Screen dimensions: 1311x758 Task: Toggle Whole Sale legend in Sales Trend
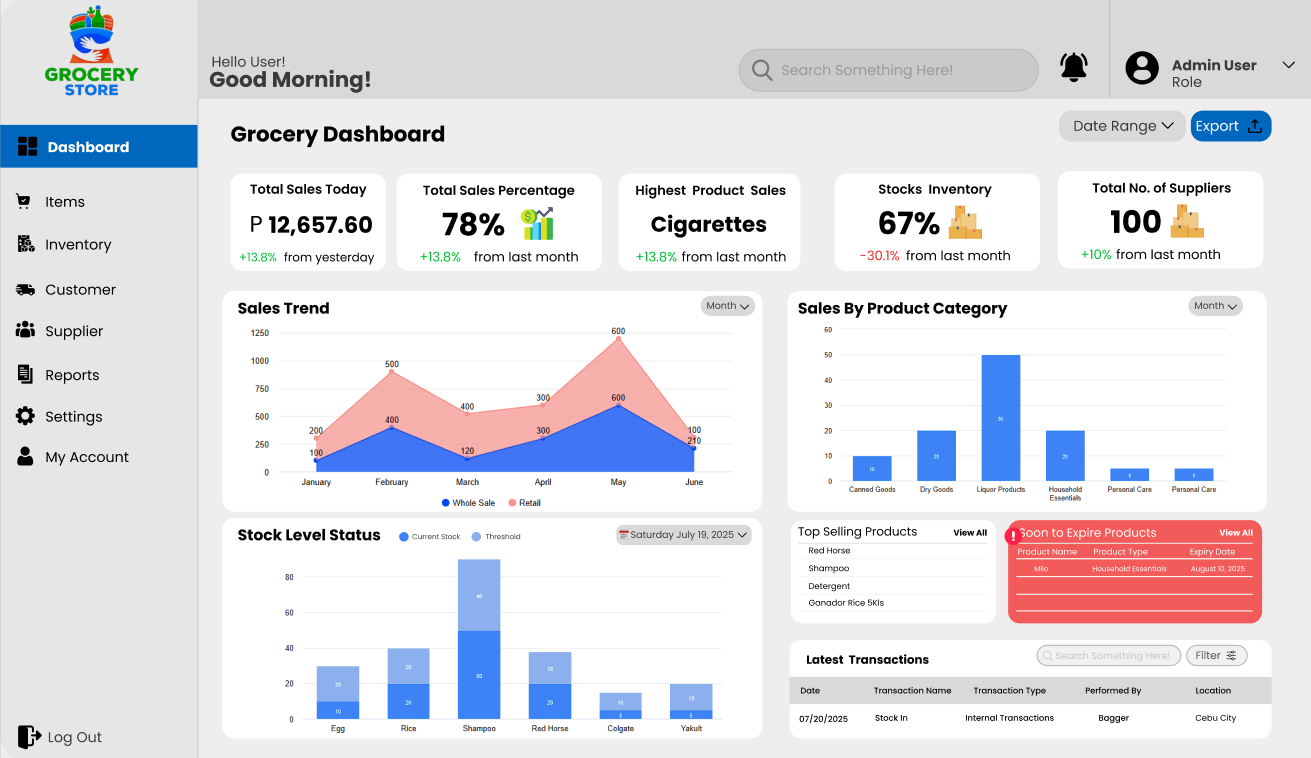468,503
